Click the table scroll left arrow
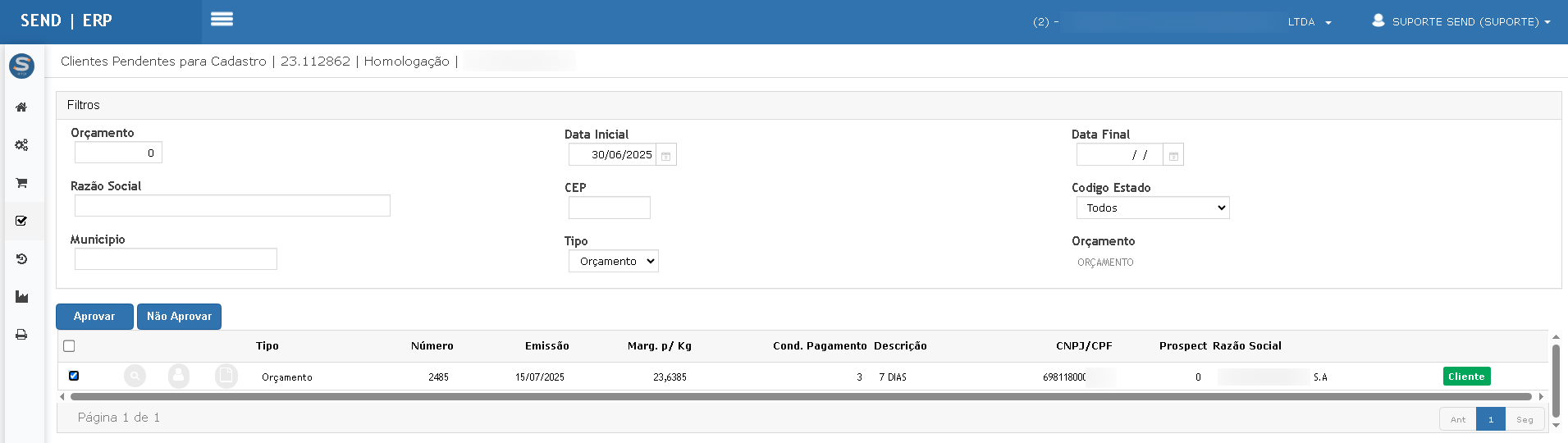 point(62,397)
